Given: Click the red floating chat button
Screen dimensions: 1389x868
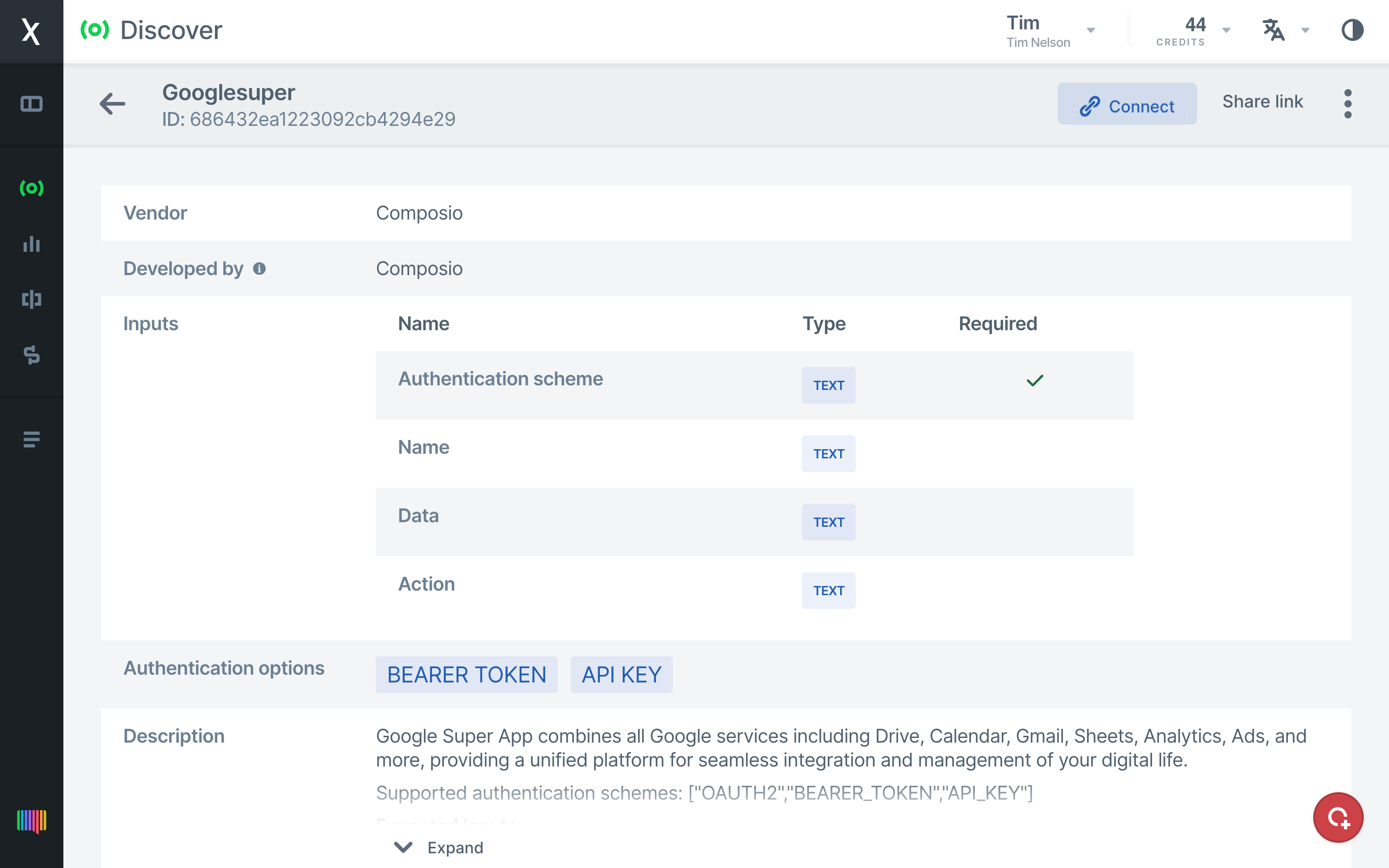Looking at the screenshot, I should point(1338,817).
